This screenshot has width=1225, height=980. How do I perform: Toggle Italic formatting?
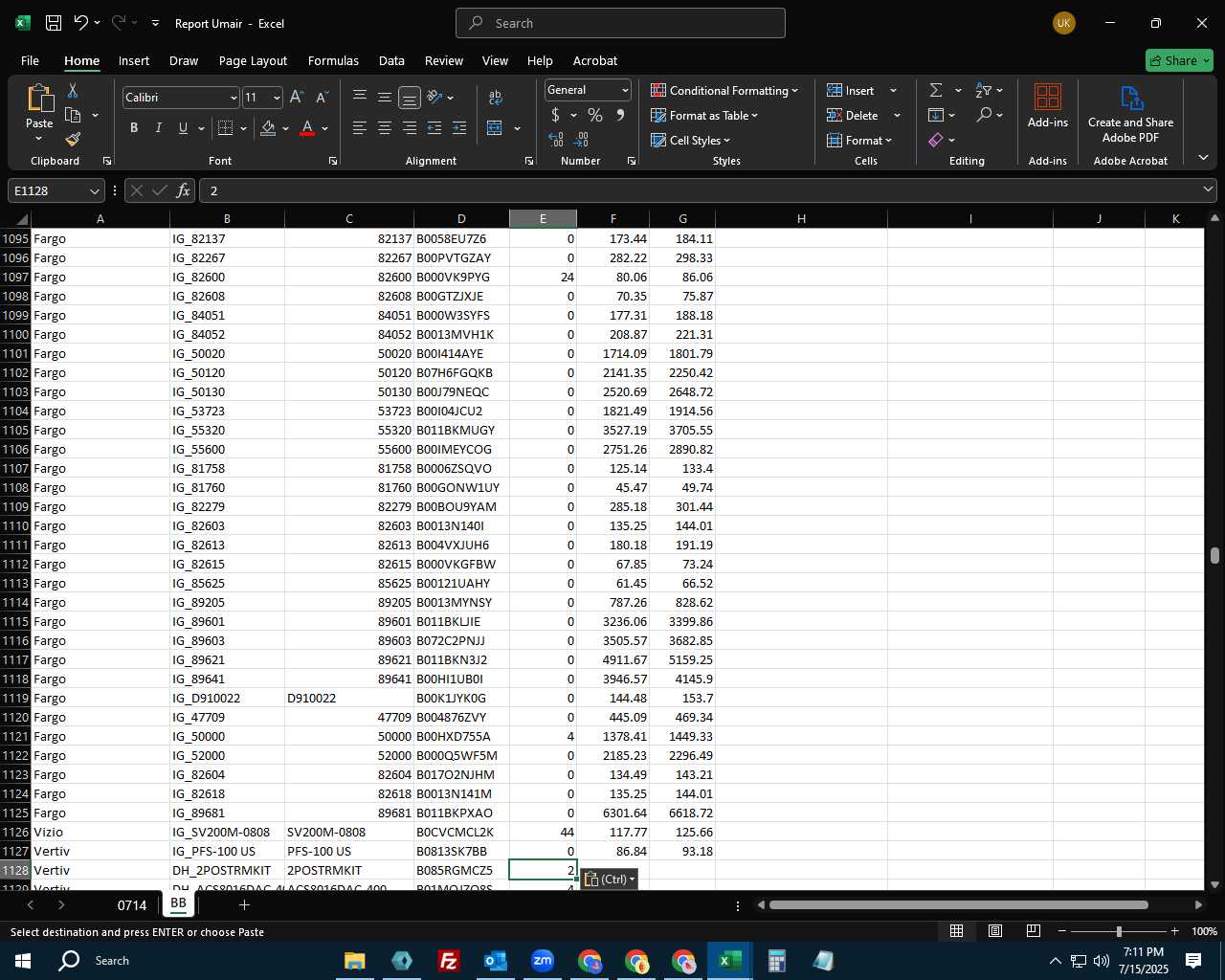pos(159,128)
